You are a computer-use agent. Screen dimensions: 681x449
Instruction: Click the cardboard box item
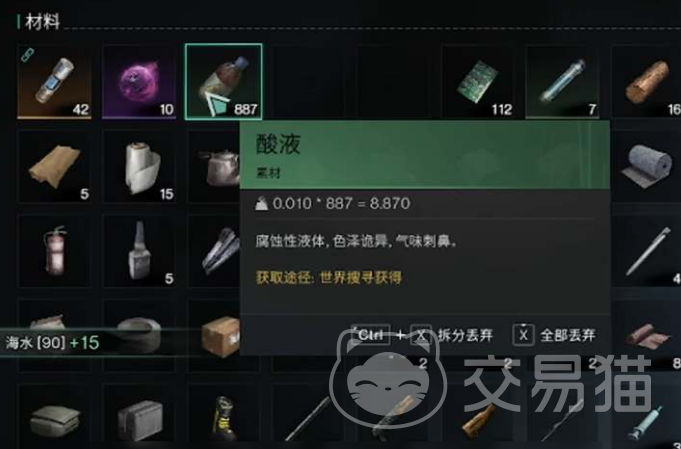click(x=221, y=337)
